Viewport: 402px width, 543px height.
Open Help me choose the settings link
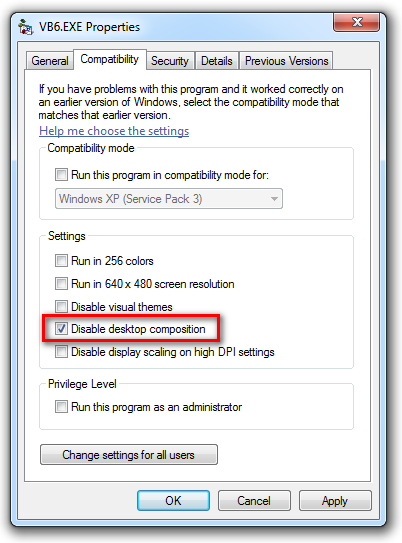point(114,131)
